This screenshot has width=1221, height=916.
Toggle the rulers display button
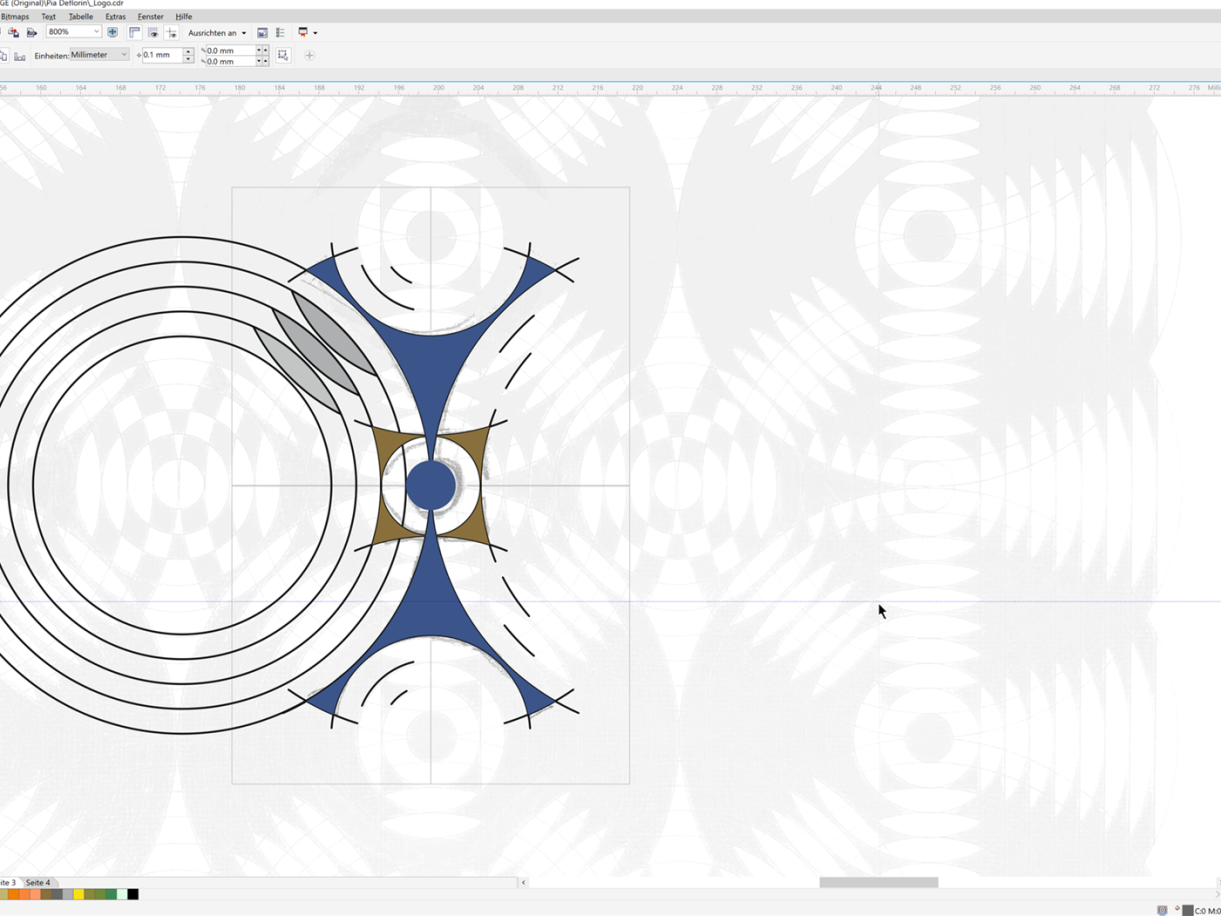[x=135, y=32]
